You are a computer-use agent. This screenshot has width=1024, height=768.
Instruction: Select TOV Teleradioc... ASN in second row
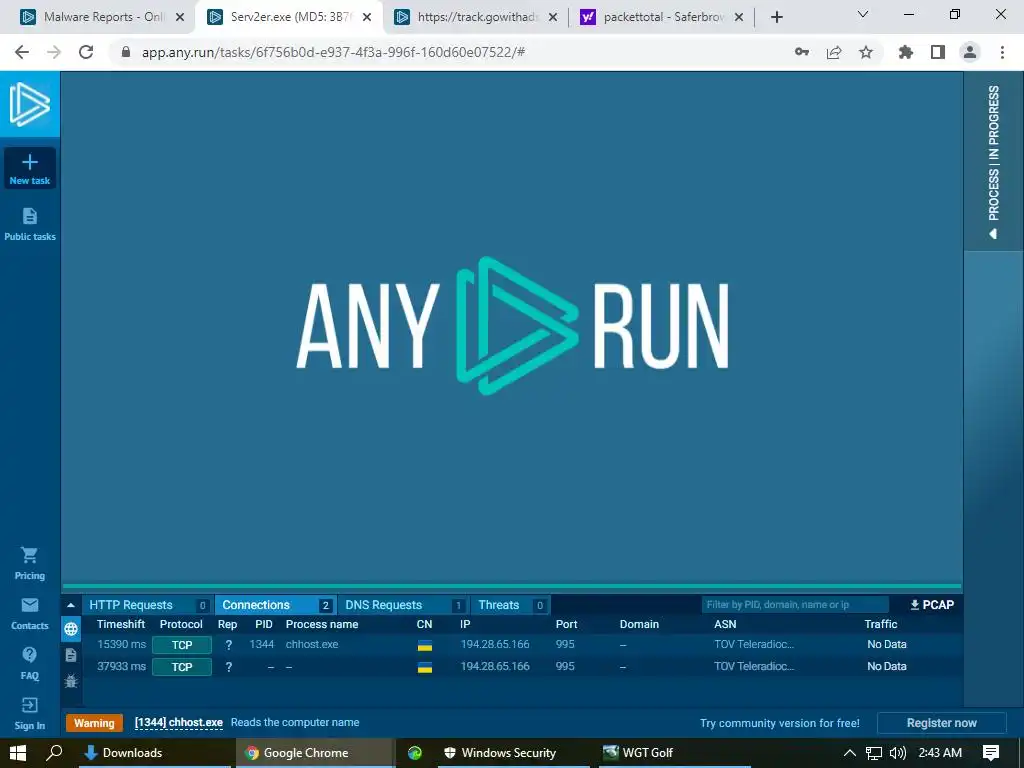(x=754, y=666)
